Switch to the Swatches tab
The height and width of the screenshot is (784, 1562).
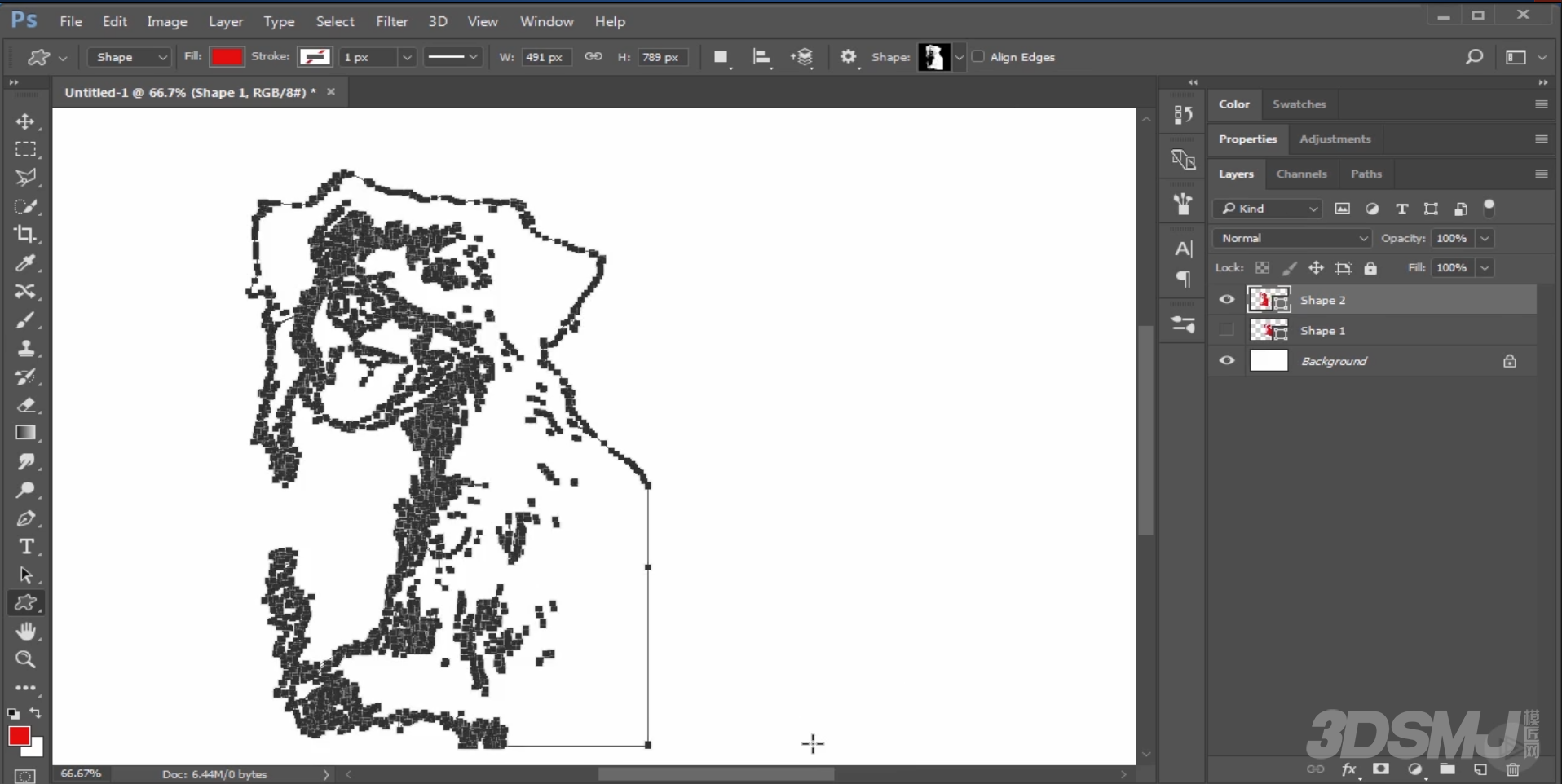(x=1299, y=104)
